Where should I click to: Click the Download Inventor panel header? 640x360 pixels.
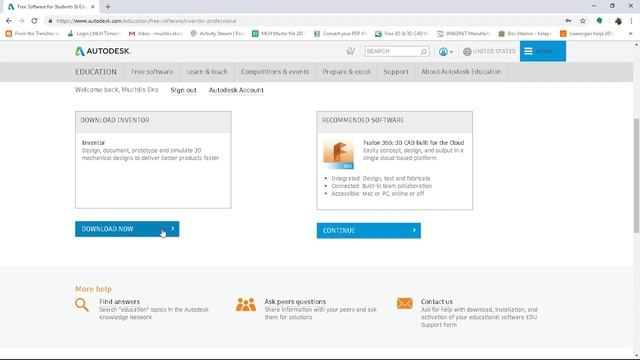tap(153, 122)
